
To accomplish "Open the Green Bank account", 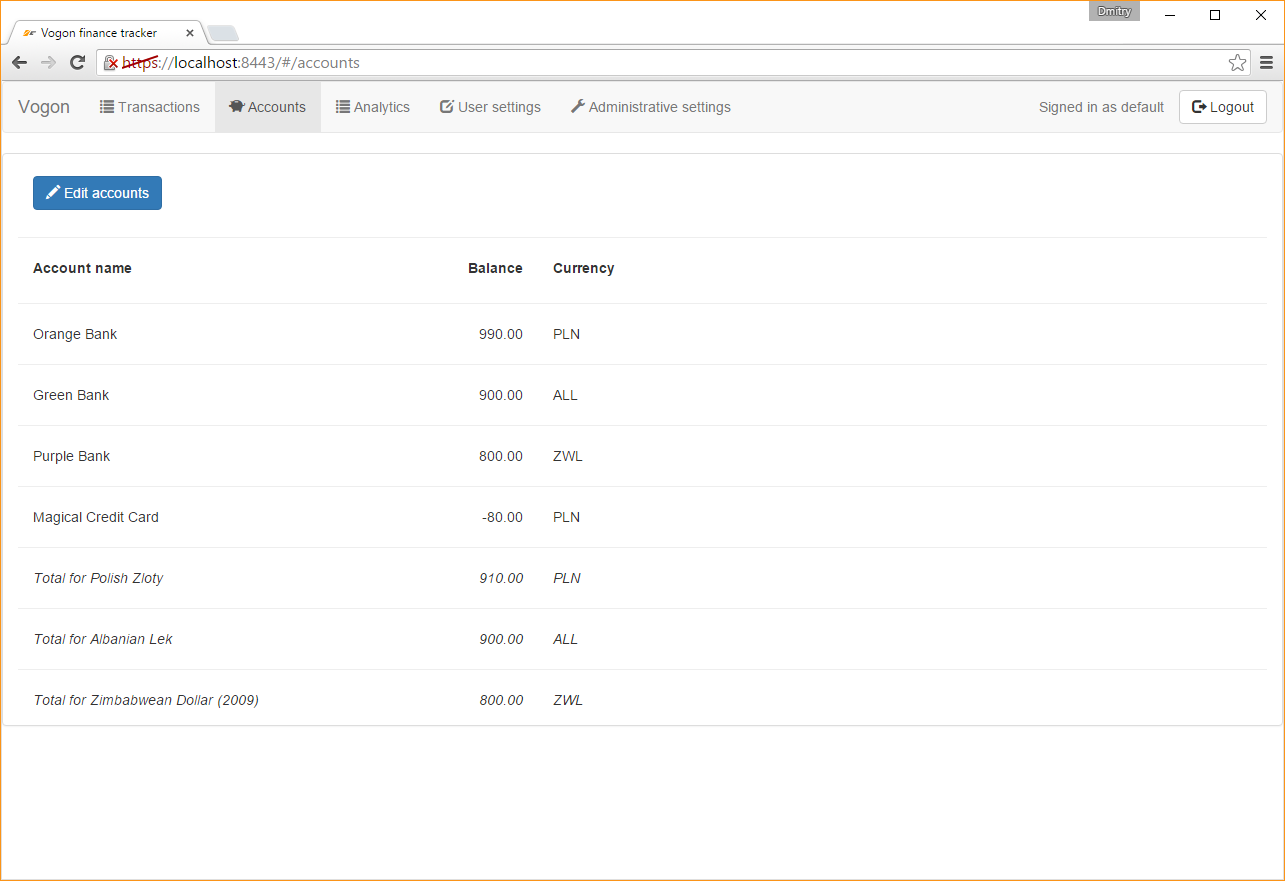I will (x=71, y=395).
